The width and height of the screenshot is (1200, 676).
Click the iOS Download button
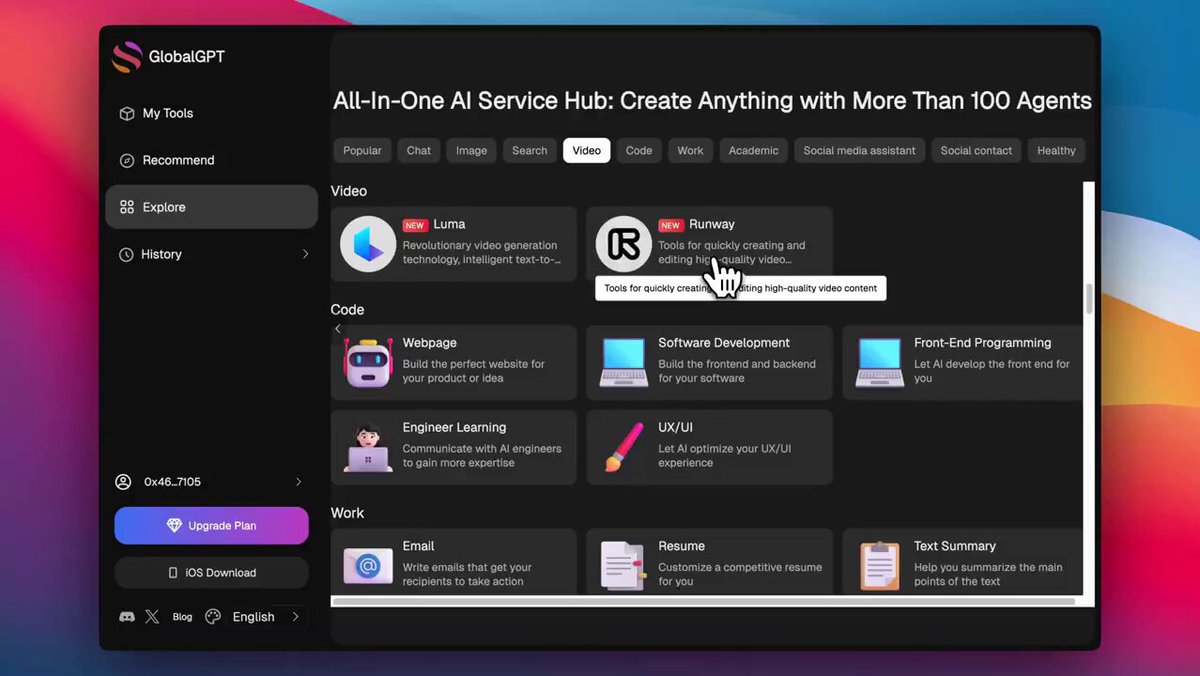click(x=211, y=573)
